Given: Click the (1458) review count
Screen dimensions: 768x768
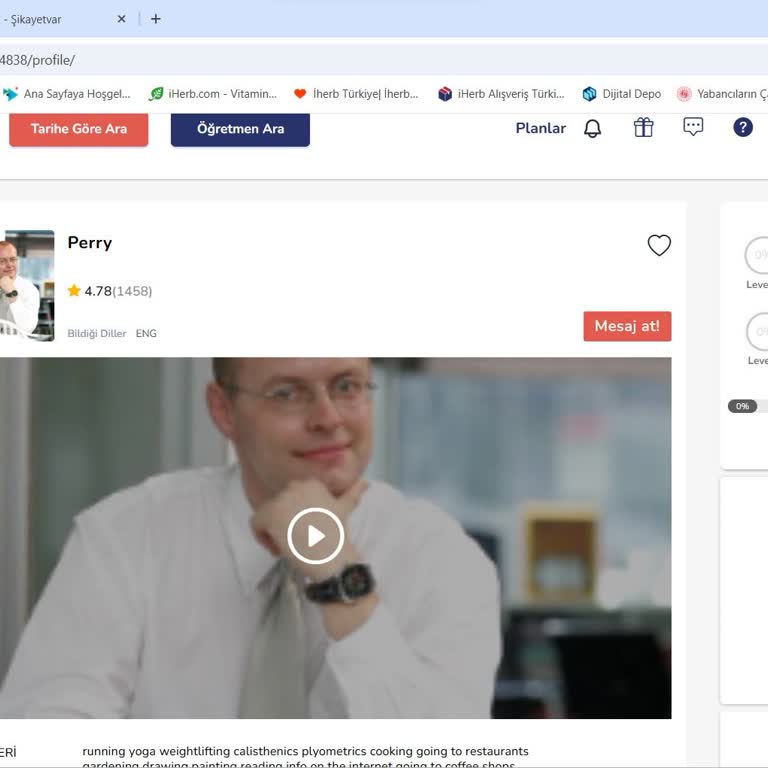Looking at the screenshot, I should (132, 291).
